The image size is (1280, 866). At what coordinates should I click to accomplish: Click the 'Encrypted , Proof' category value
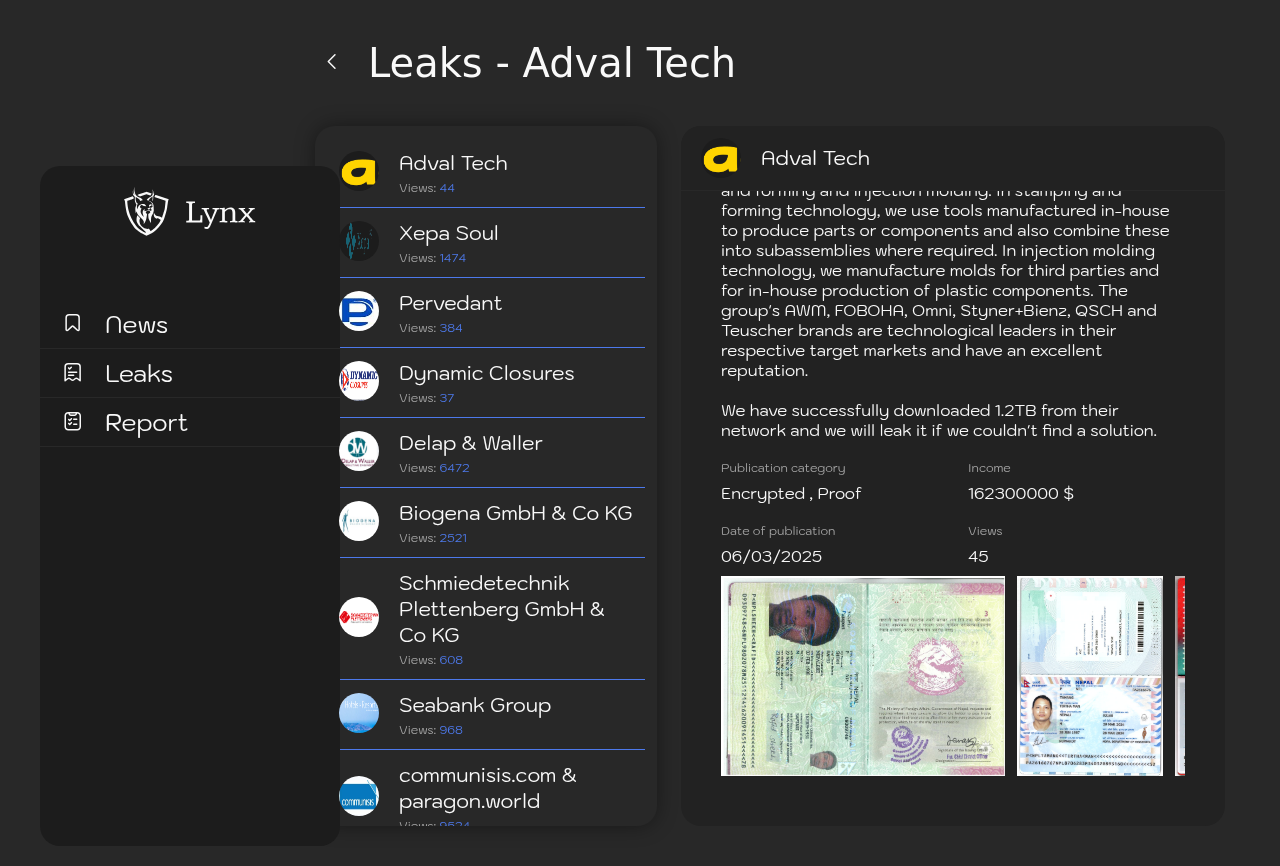(x=791, y=493)
